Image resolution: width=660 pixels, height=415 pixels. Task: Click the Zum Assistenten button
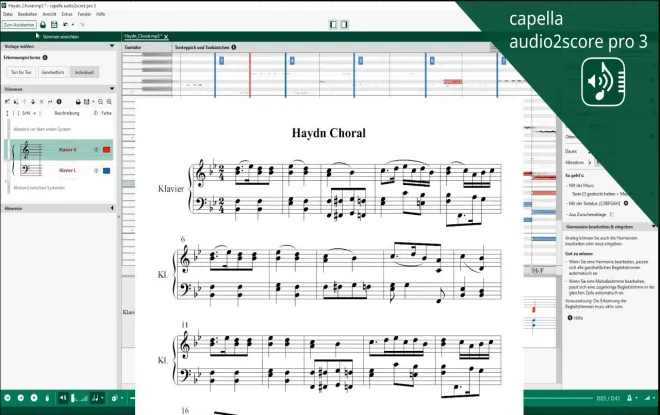[x=19, y=25]
